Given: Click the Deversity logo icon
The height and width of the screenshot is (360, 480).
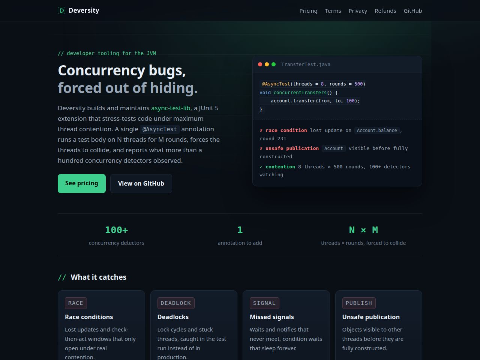Looking at the screenshot, I should click(x=61, y=11).
